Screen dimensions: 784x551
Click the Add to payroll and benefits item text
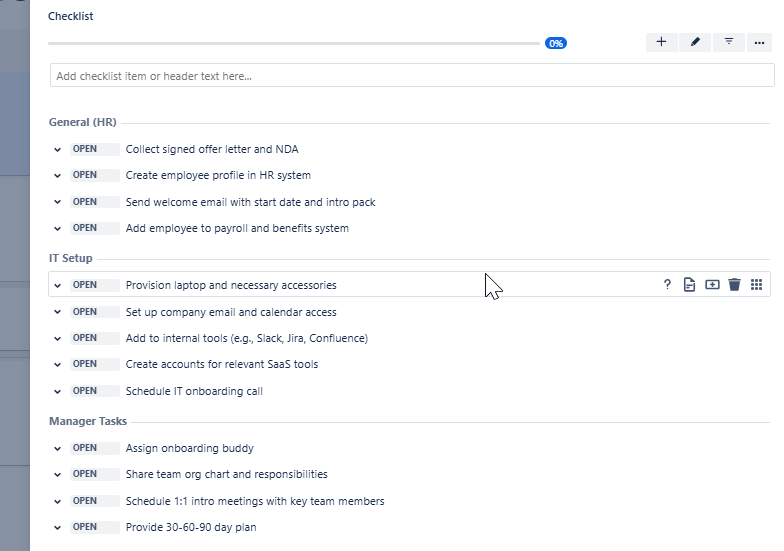pyautogui.click(x=237, y=228)
